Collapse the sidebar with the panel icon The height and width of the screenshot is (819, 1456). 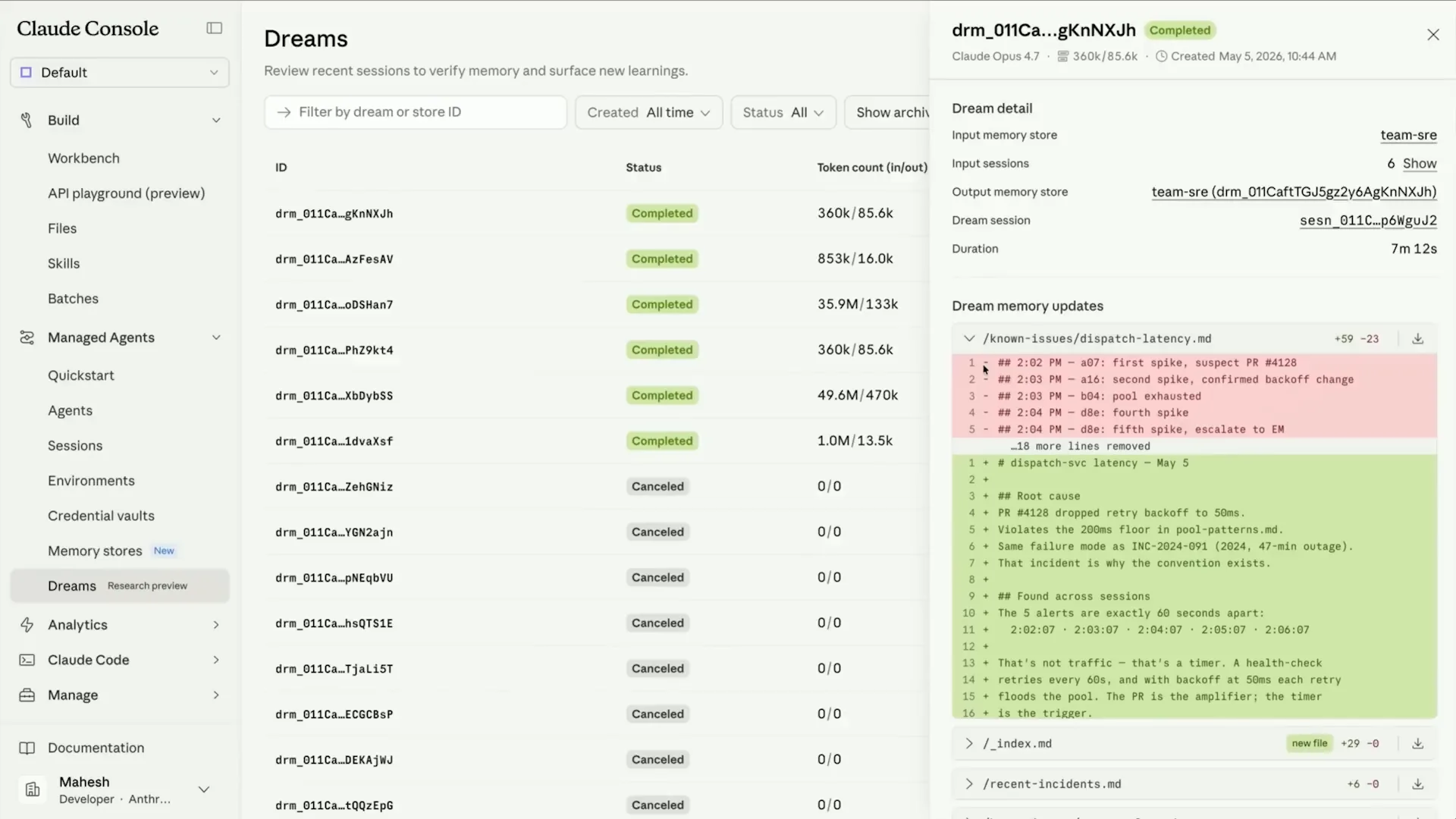point(215,28)
